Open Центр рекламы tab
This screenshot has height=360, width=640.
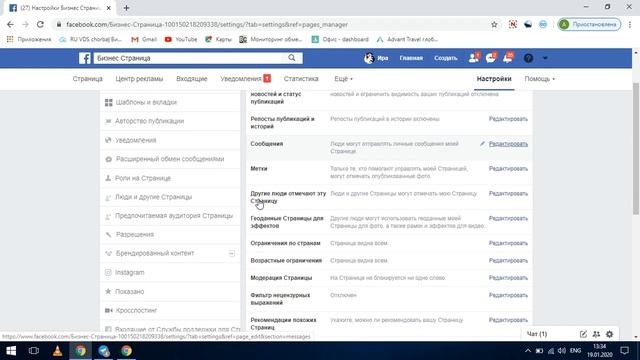click(x=139, y=79)
